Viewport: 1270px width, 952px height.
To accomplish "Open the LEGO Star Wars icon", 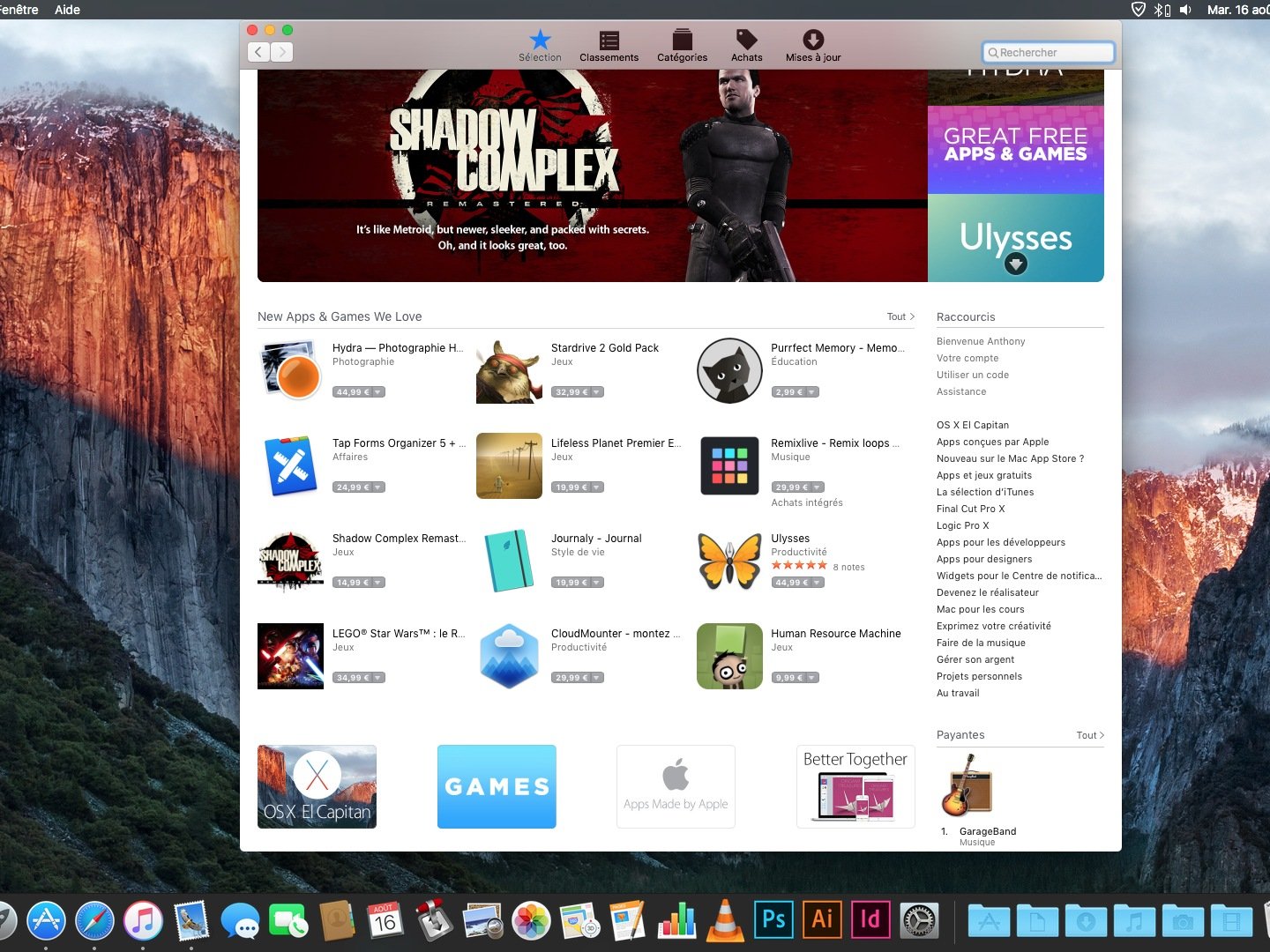I will pos(291,657).
